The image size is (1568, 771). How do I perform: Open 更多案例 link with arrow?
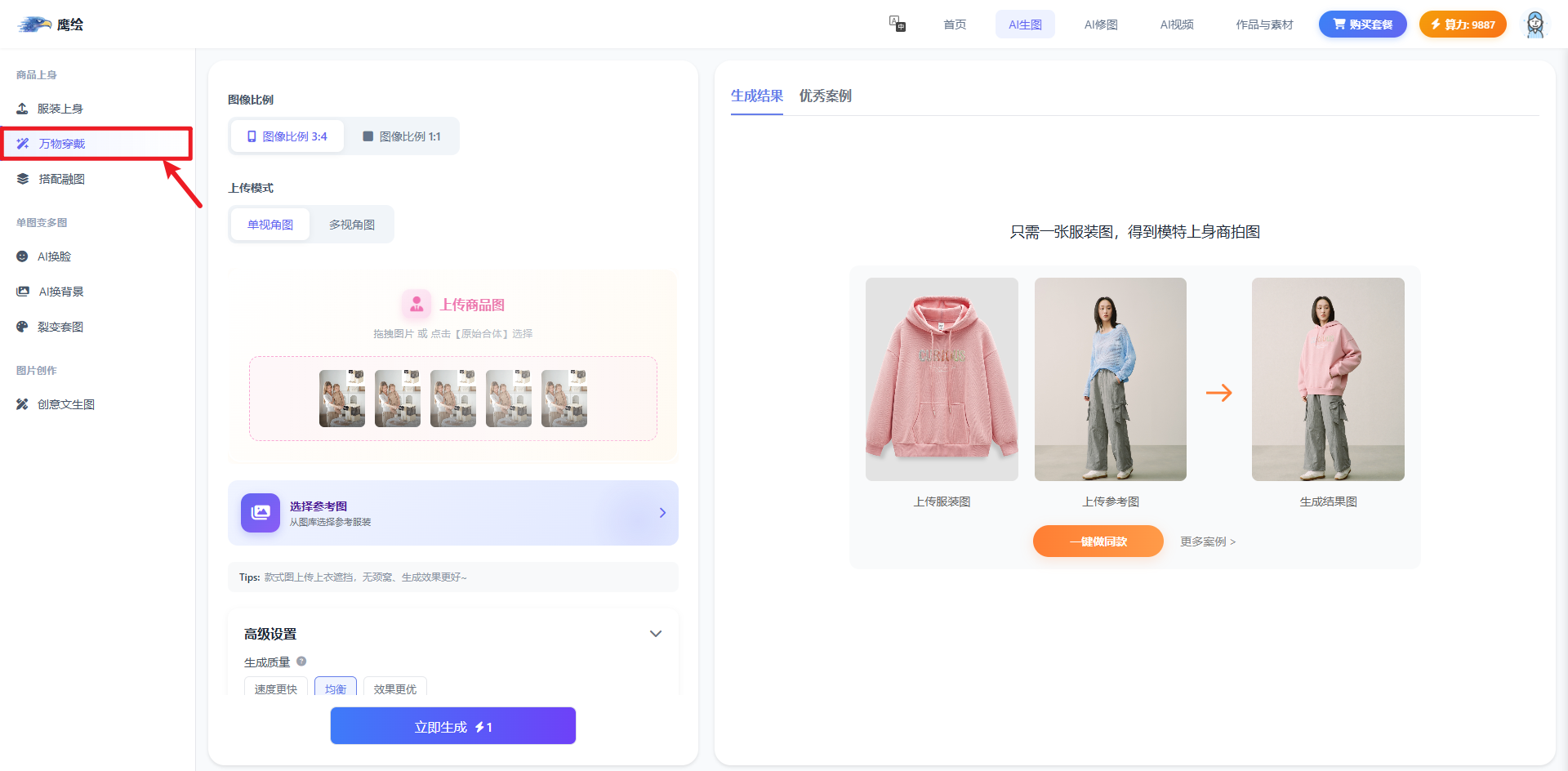coord(1208,541)
